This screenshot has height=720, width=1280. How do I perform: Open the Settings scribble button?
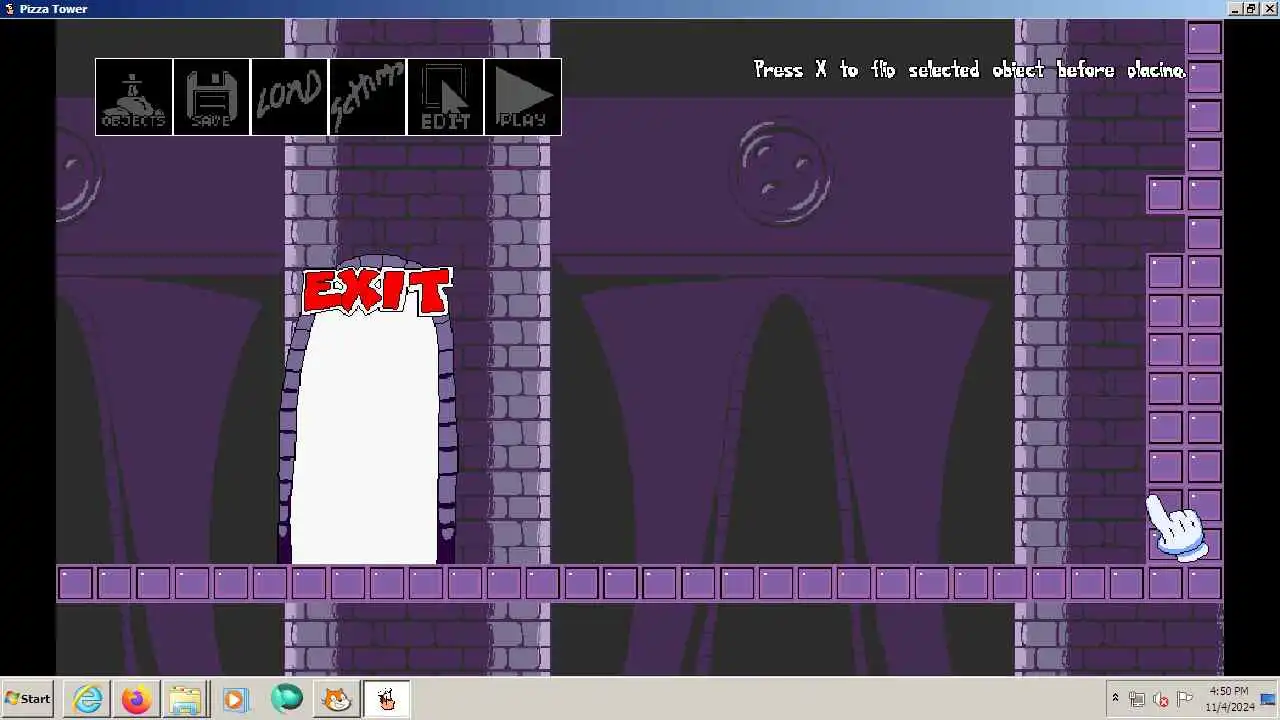coord(367,97)
